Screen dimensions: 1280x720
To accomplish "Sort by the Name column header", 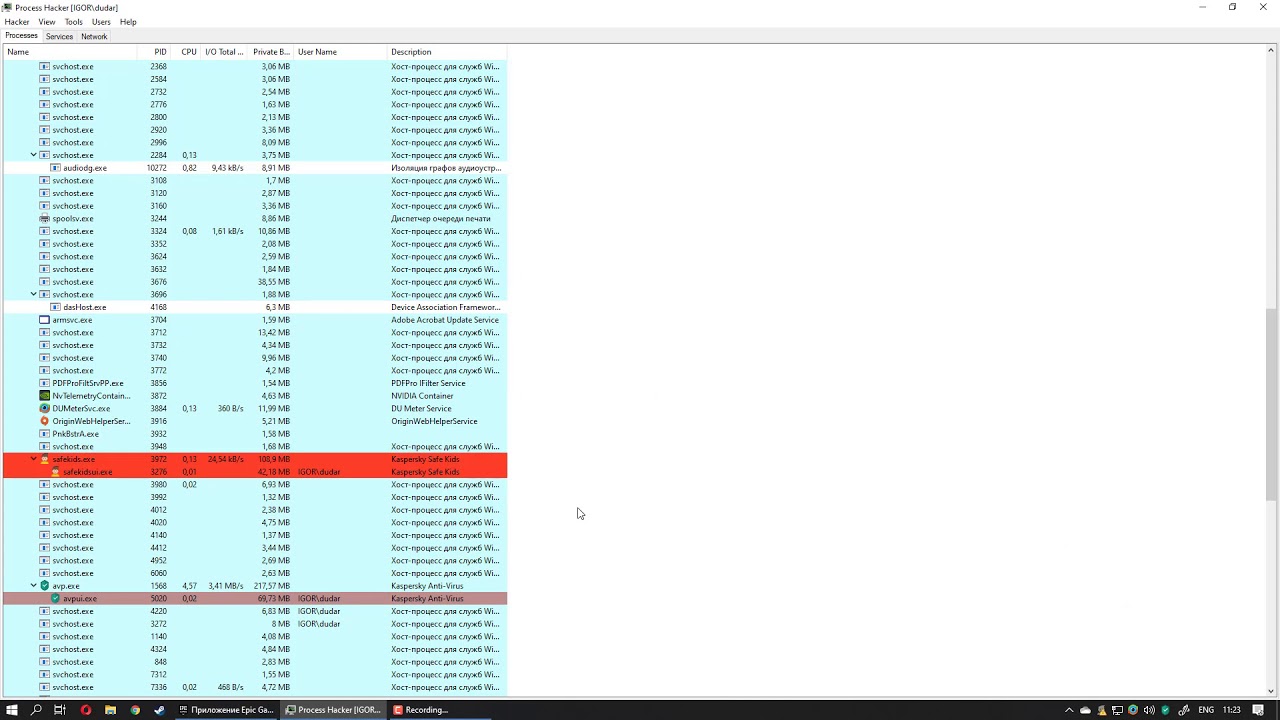I will pyautogui.click(x=70, y=52).
